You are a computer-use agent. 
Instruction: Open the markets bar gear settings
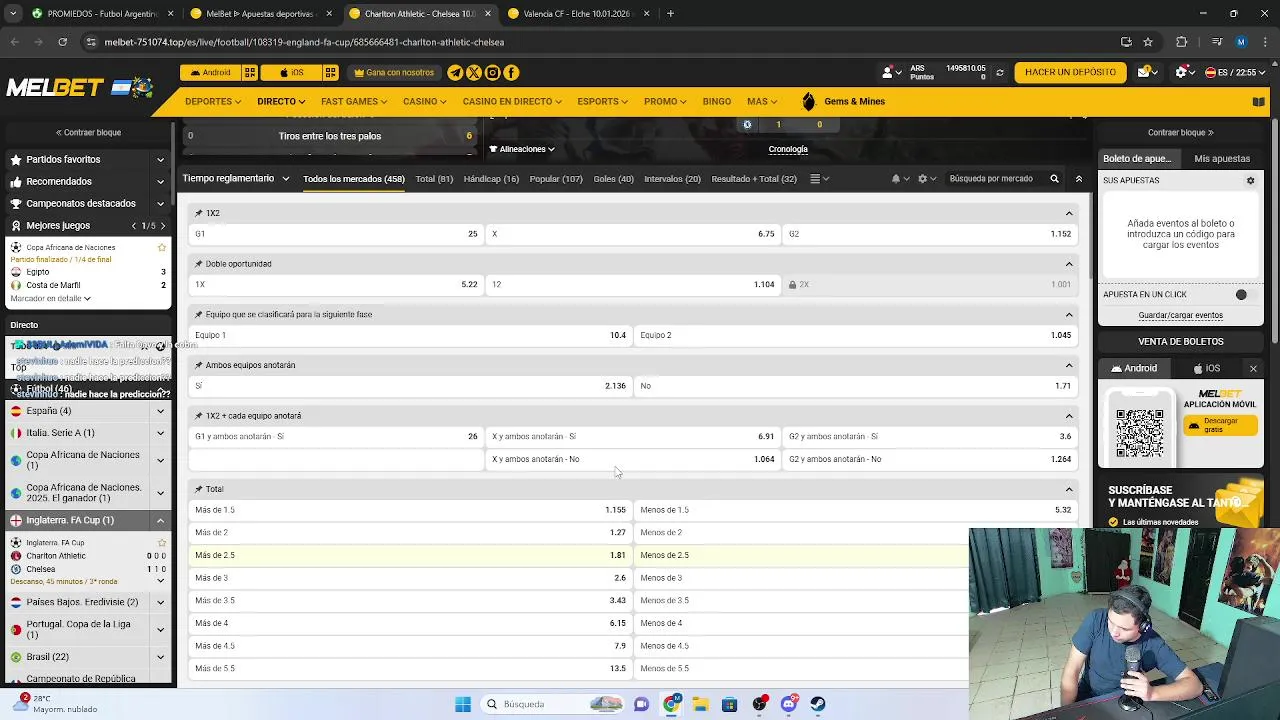point(922,178)
